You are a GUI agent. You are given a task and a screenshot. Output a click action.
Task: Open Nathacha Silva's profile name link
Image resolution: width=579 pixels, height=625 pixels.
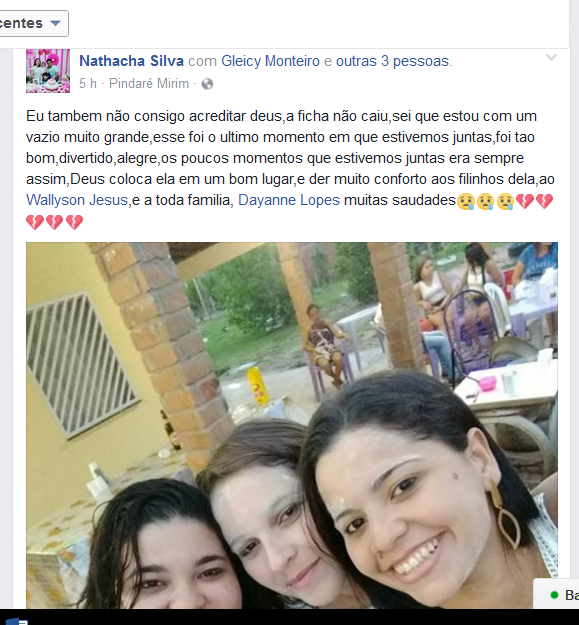pos(132,61)
